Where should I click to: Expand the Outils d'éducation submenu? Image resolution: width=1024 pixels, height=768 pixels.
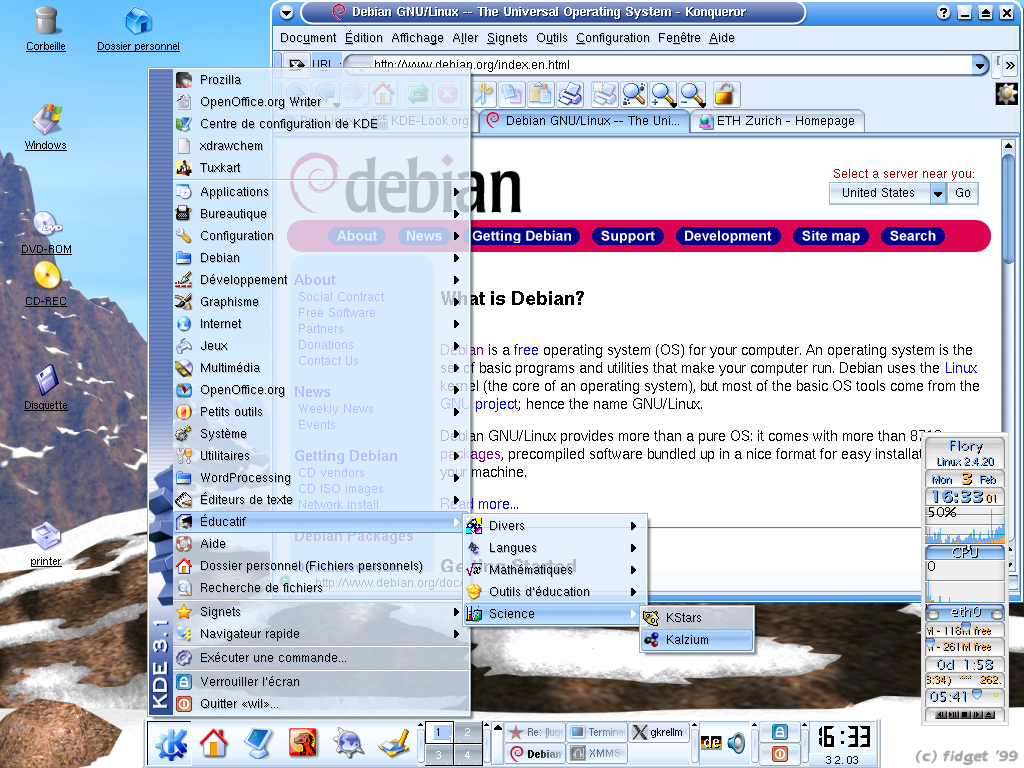point(554,592)
